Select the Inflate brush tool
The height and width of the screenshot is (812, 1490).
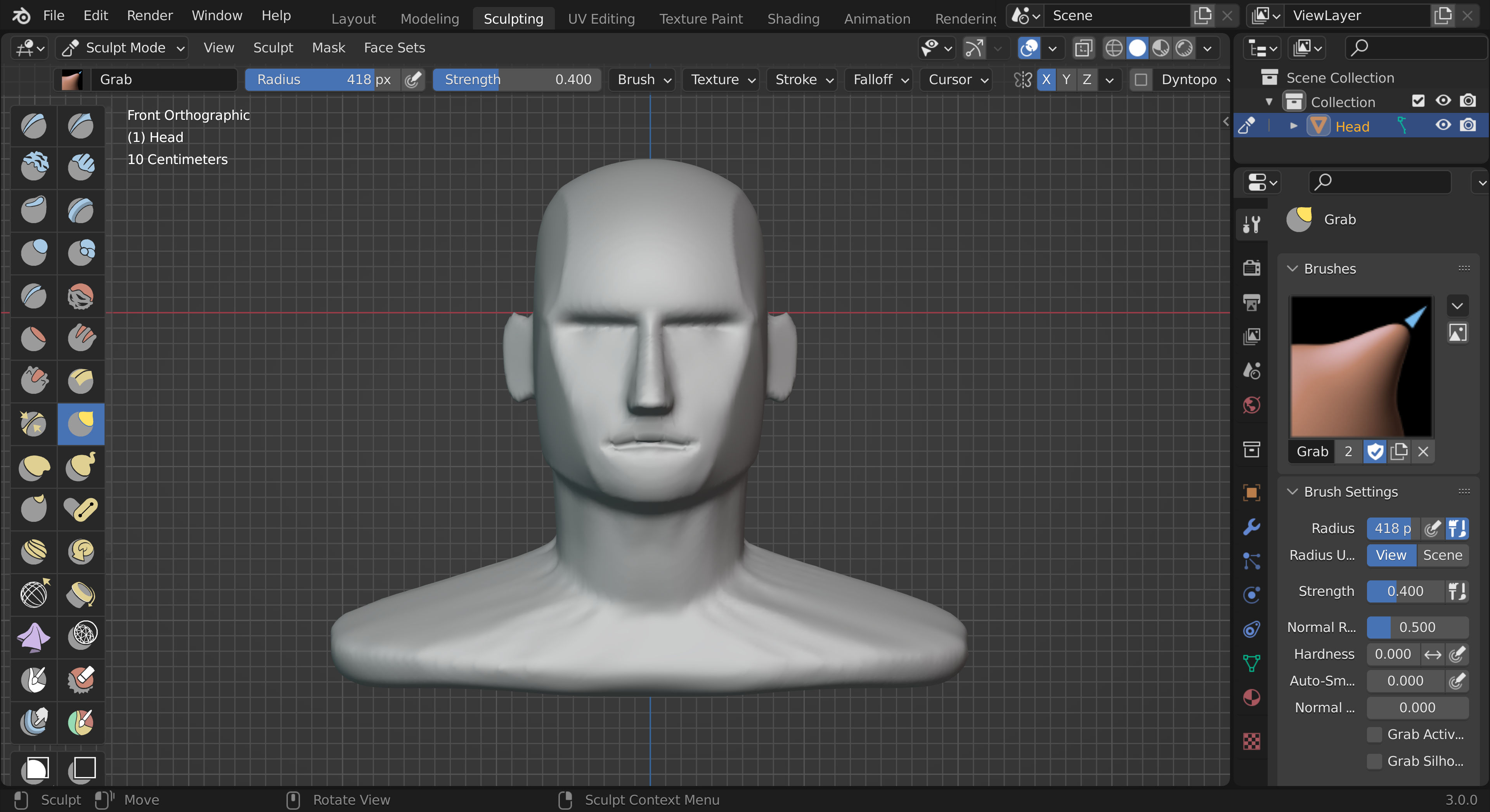click(x=33, y=252)
